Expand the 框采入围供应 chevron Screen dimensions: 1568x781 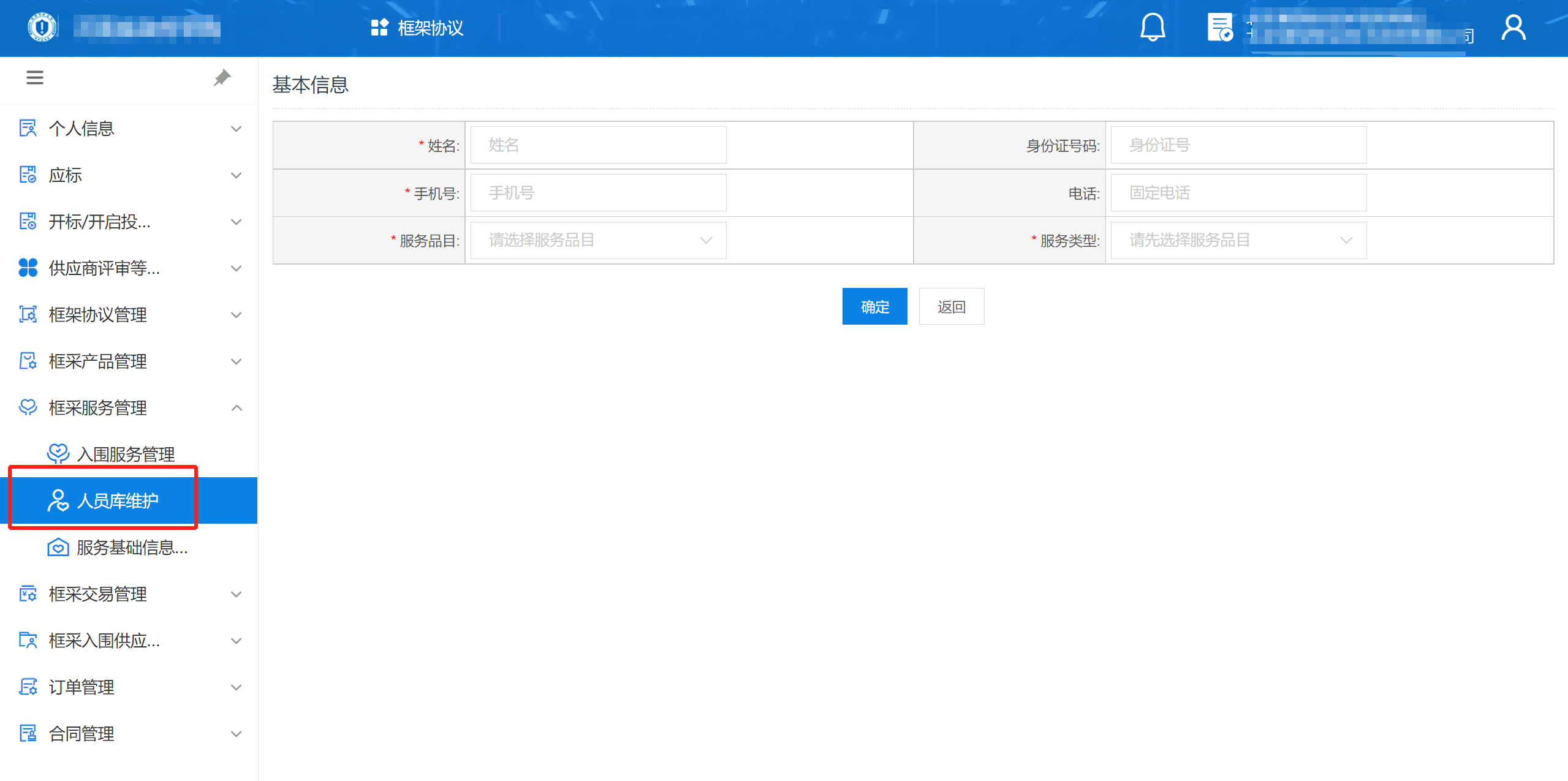pos(237,641)
